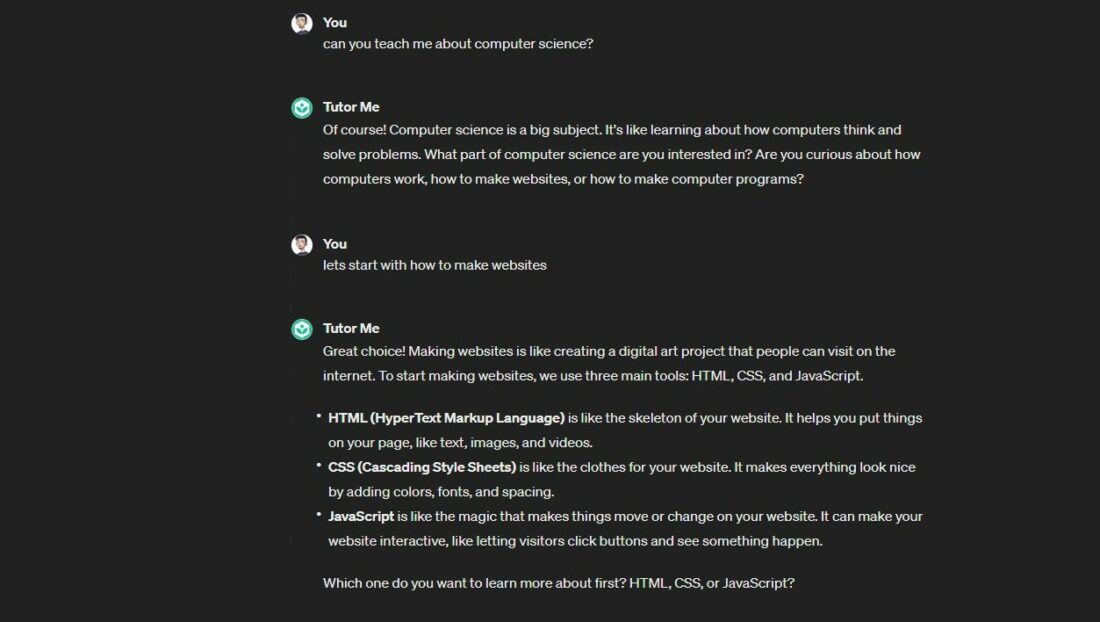Click the closing question "Which one do you want to learn"

pyautogui.click(x=558, y=583)
